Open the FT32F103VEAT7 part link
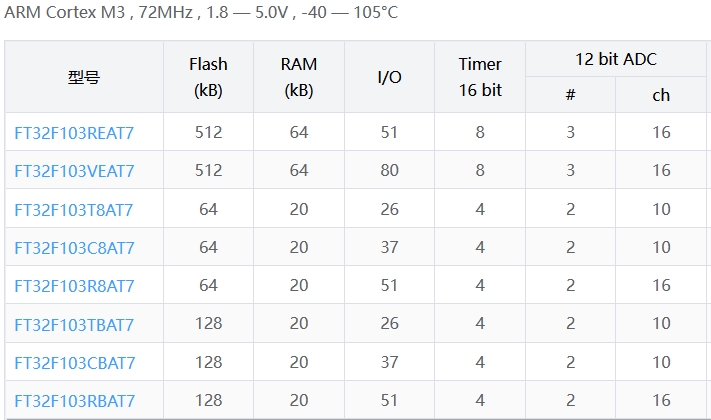The image size is (711, 420). pyautogui.click(x=74, y=171)
